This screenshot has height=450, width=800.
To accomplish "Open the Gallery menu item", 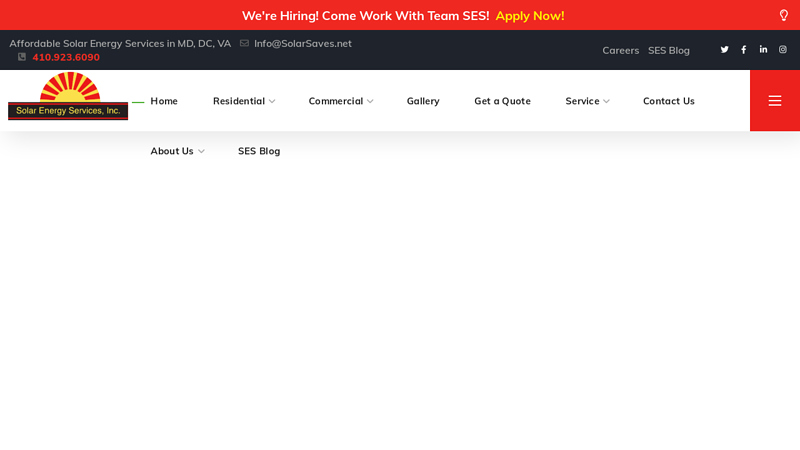I will tap(423, 101).
